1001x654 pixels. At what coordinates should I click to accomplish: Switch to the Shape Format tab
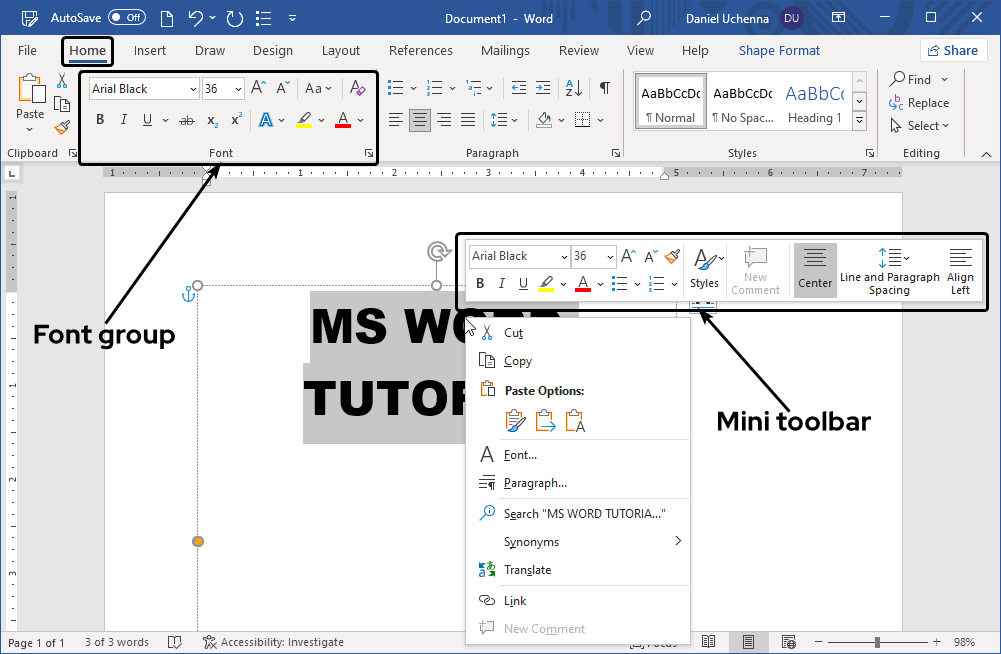[779, 50]
